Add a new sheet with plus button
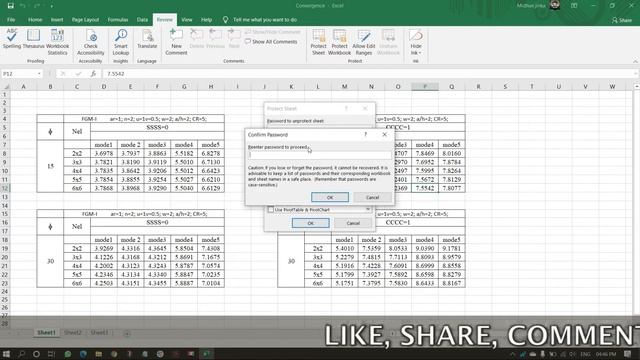The image size is (640, 360). [x=127, y=333]
